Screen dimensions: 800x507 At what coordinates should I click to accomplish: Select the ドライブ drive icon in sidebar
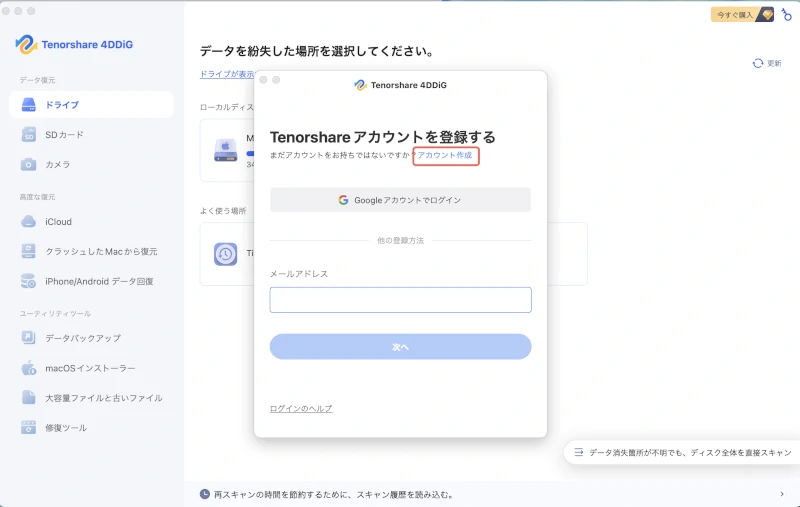click(x=29, y=105)
